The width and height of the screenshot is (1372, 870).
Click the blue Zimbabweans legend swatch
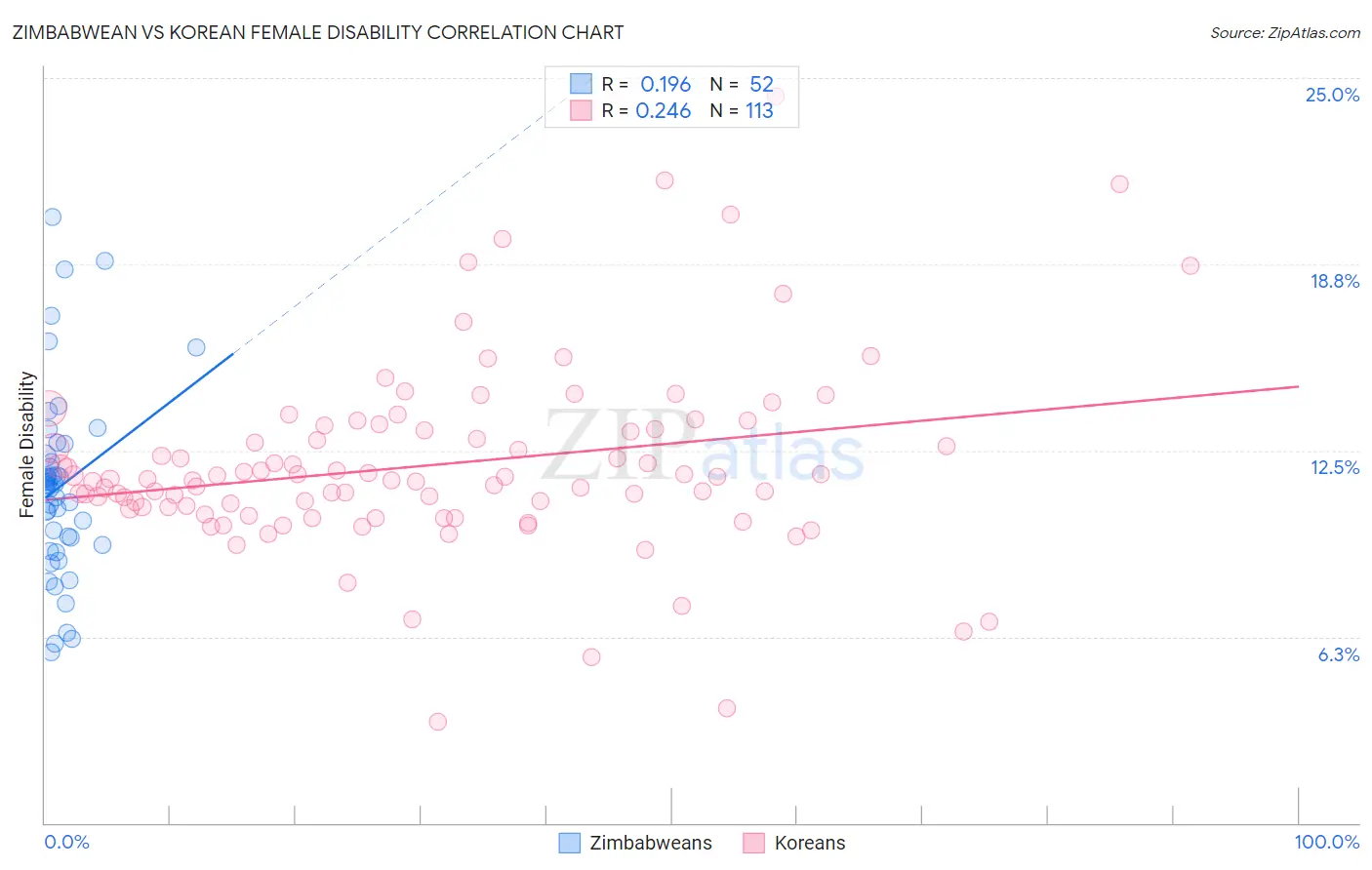point(570,843)
